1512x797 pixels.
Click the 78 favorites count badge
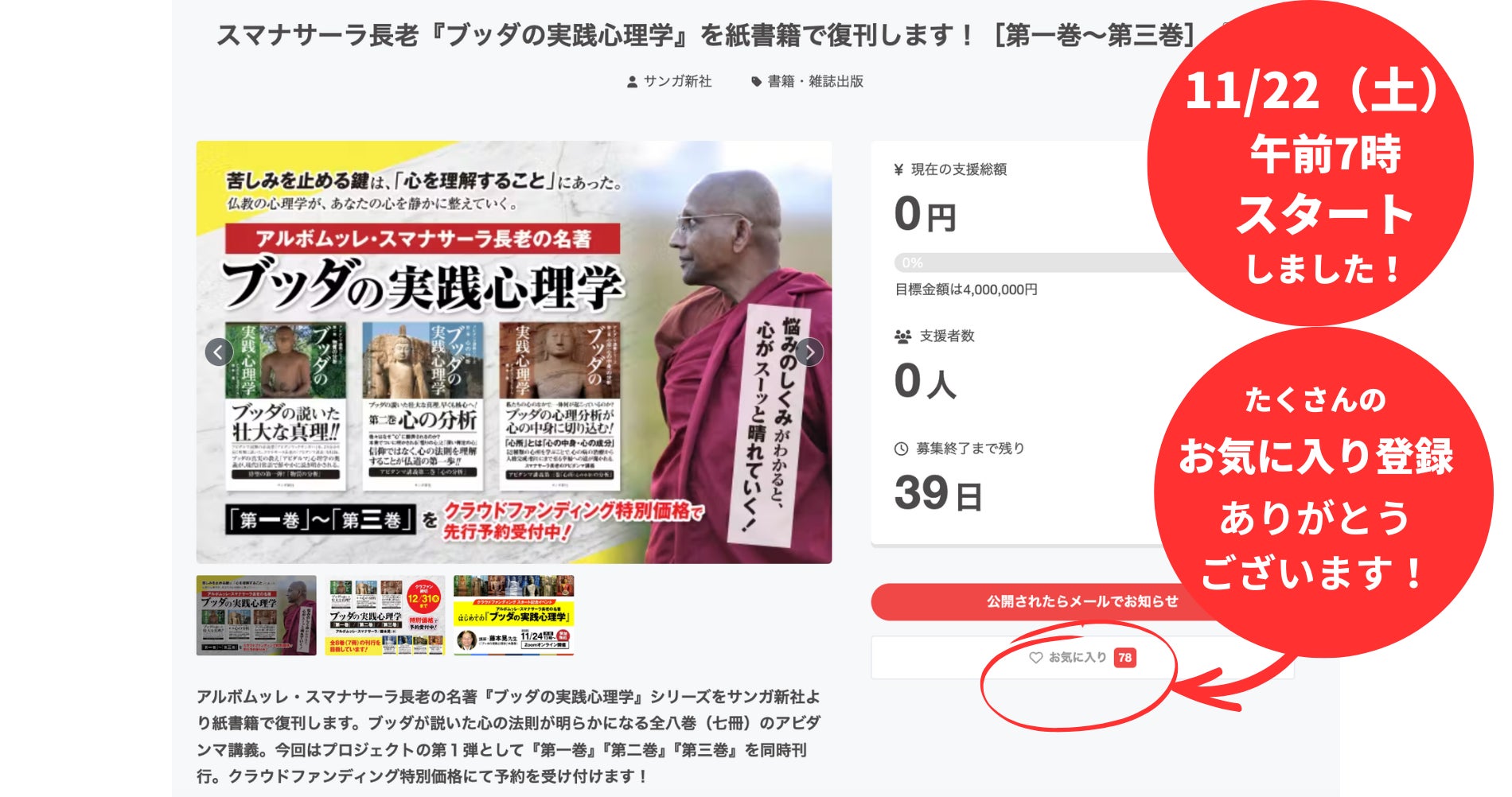click(1124, 658)
